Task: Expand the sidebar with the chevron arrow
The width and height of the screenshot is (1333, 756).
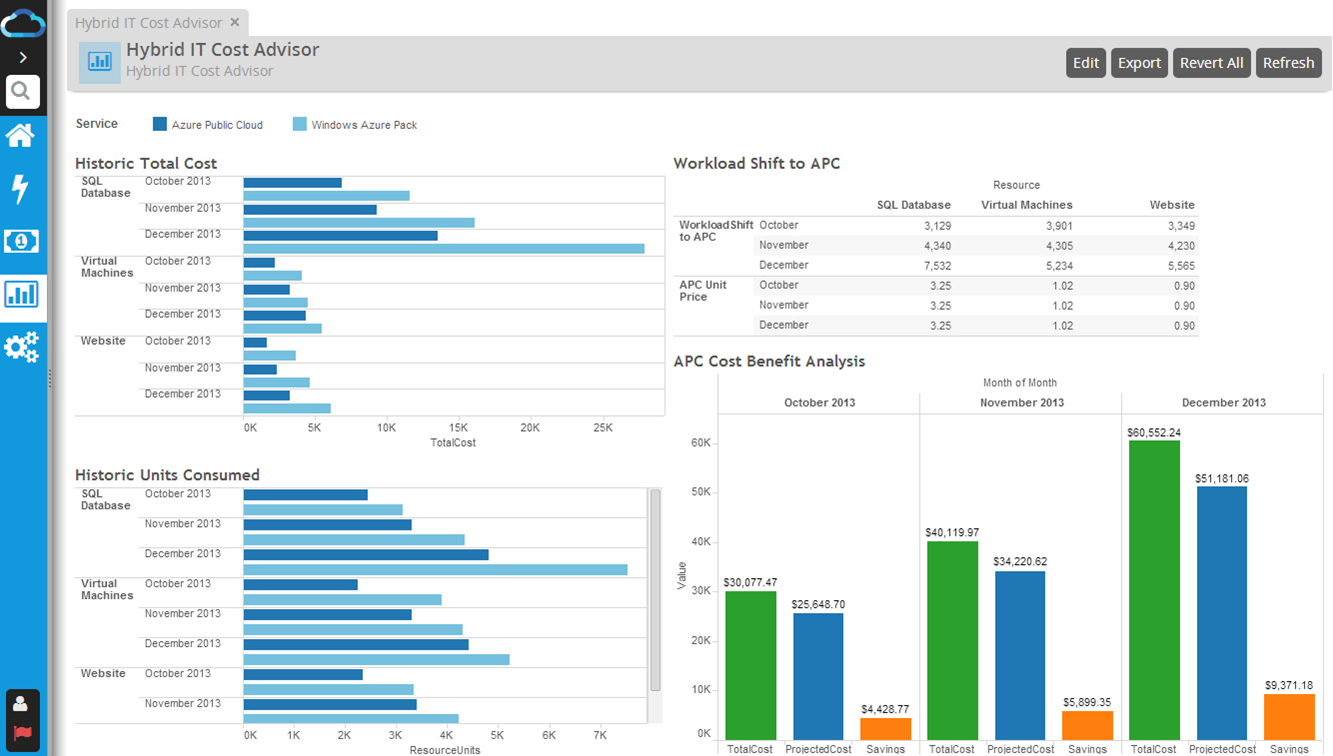Action: point(23,58)
